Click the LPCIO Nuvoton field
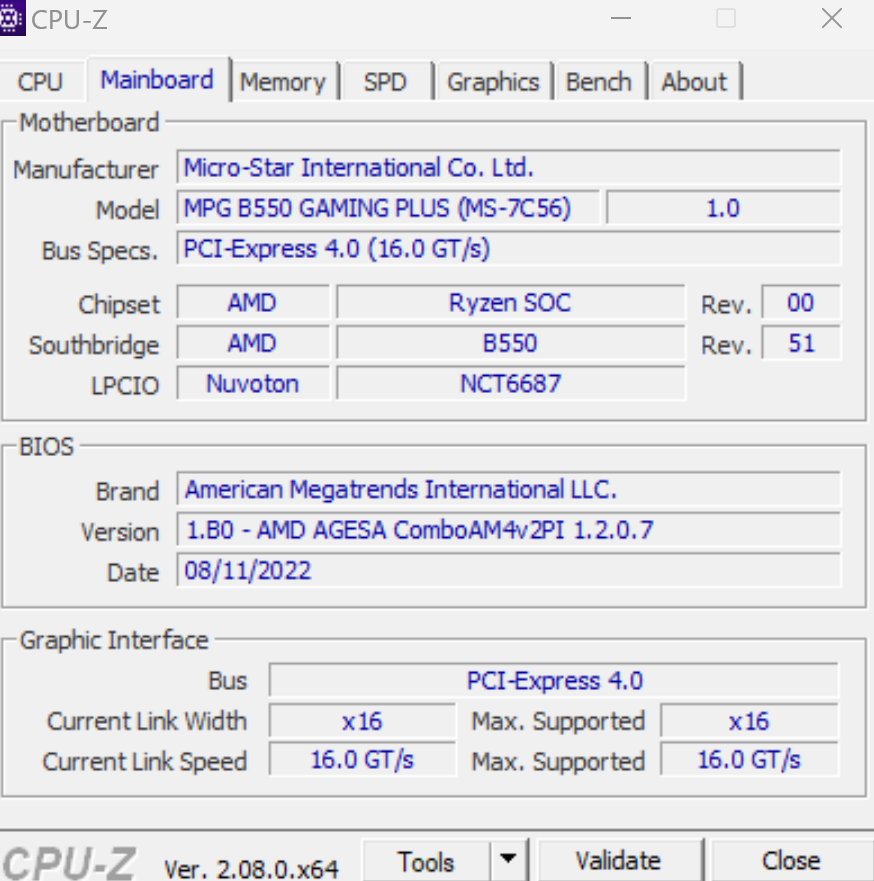The height and width of the screenshot is (881, 874). [253, 384]
